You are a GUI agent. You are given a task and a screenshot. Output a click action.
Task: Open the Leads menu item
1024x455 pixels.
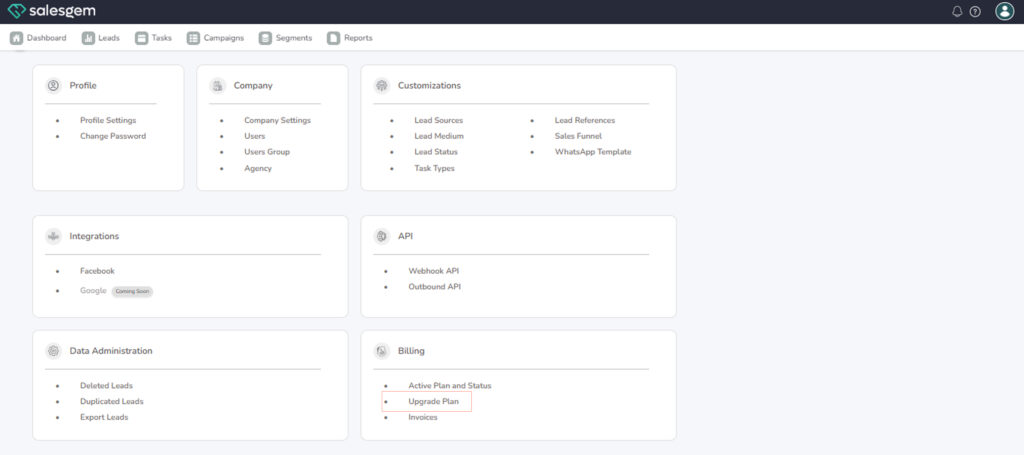point(101,38)
